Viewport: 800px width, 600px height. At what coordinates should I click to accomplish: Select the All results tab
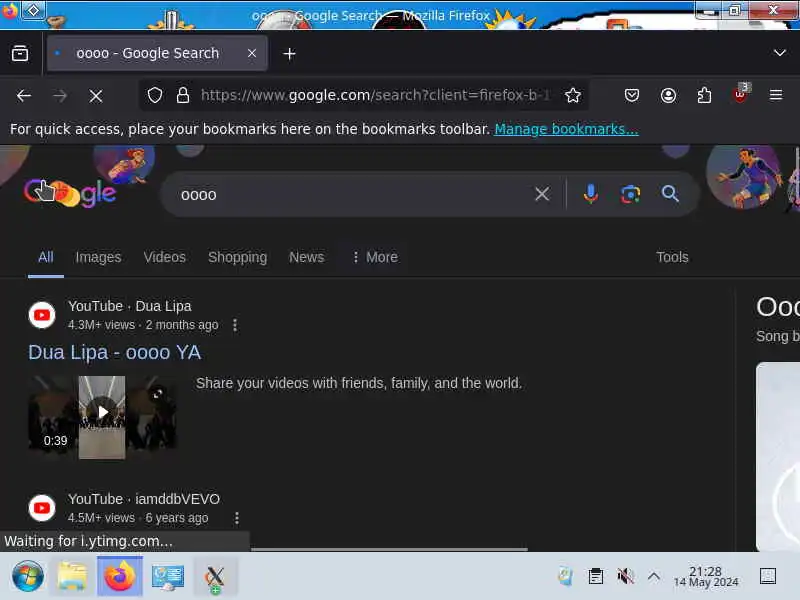click(x=45, y=257)
